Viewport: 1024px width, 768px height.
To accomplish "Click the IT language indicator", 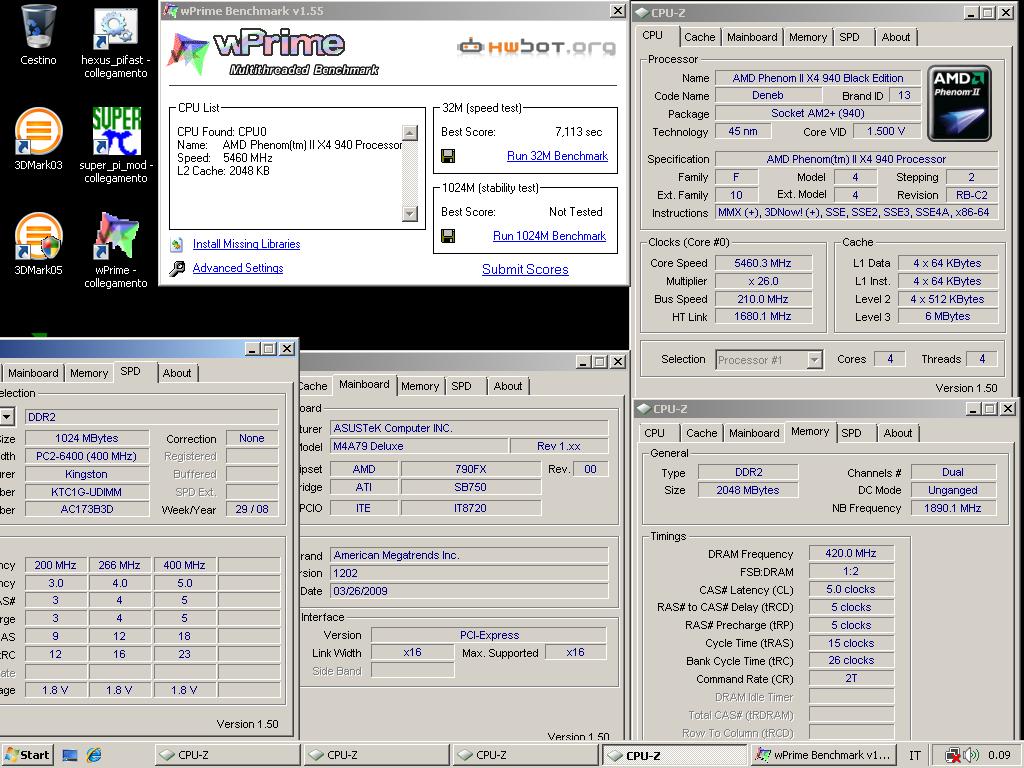I will (915, 756).
